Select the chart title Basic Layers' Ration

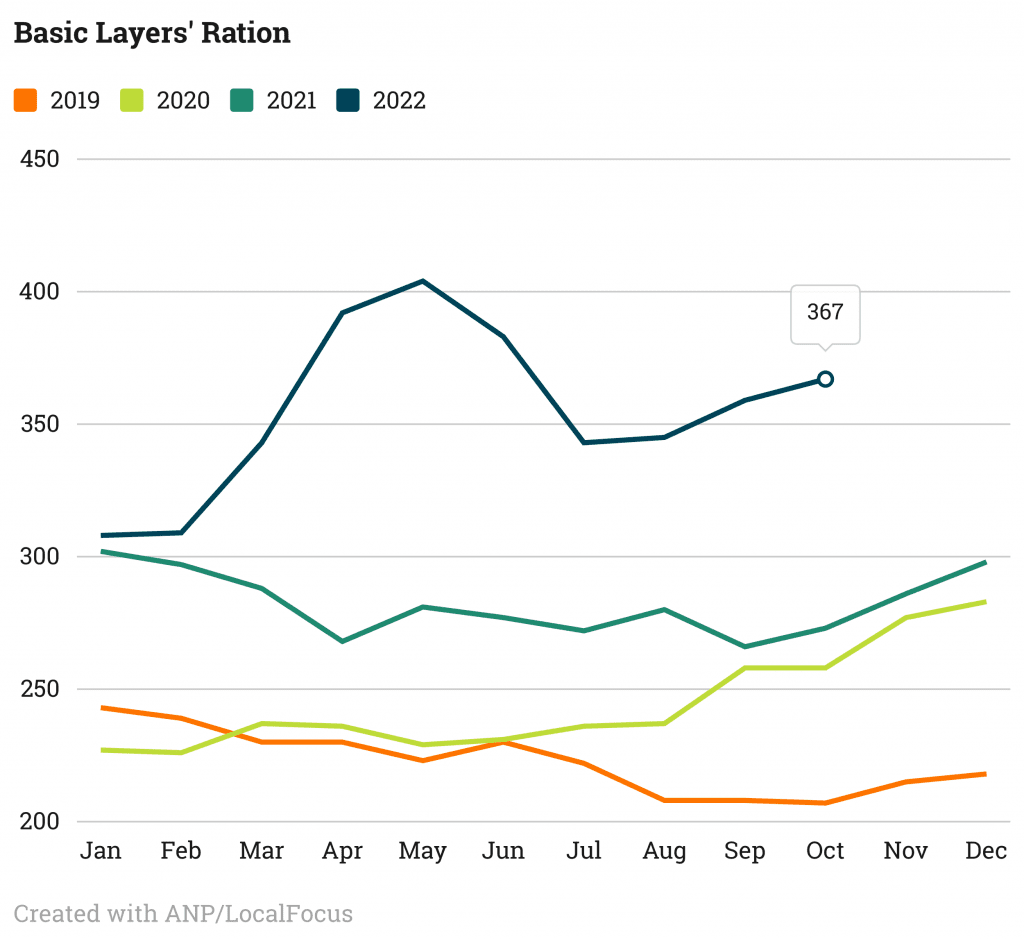[151, 32]
